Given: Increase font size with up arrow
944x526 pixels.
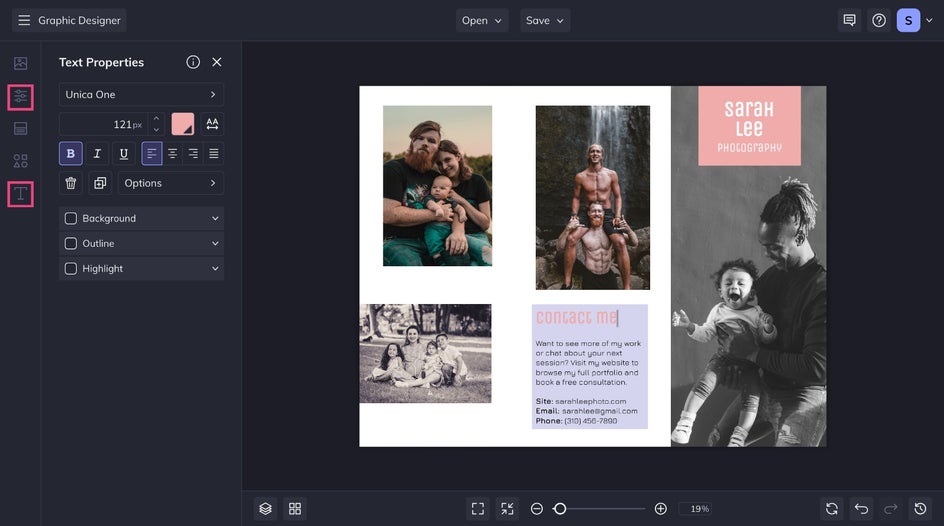Looking at the screenshot, I should [x=157, y=118].
